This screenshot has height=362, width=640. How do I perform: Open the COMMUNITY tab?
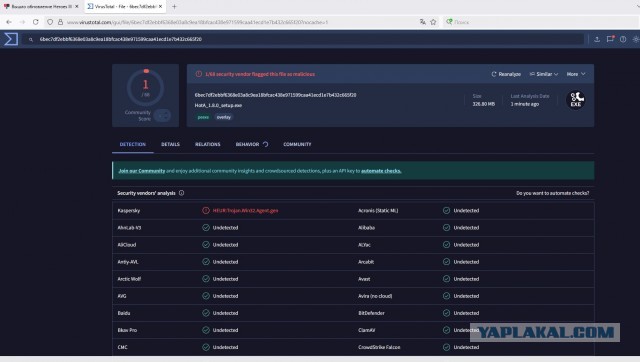297,144
